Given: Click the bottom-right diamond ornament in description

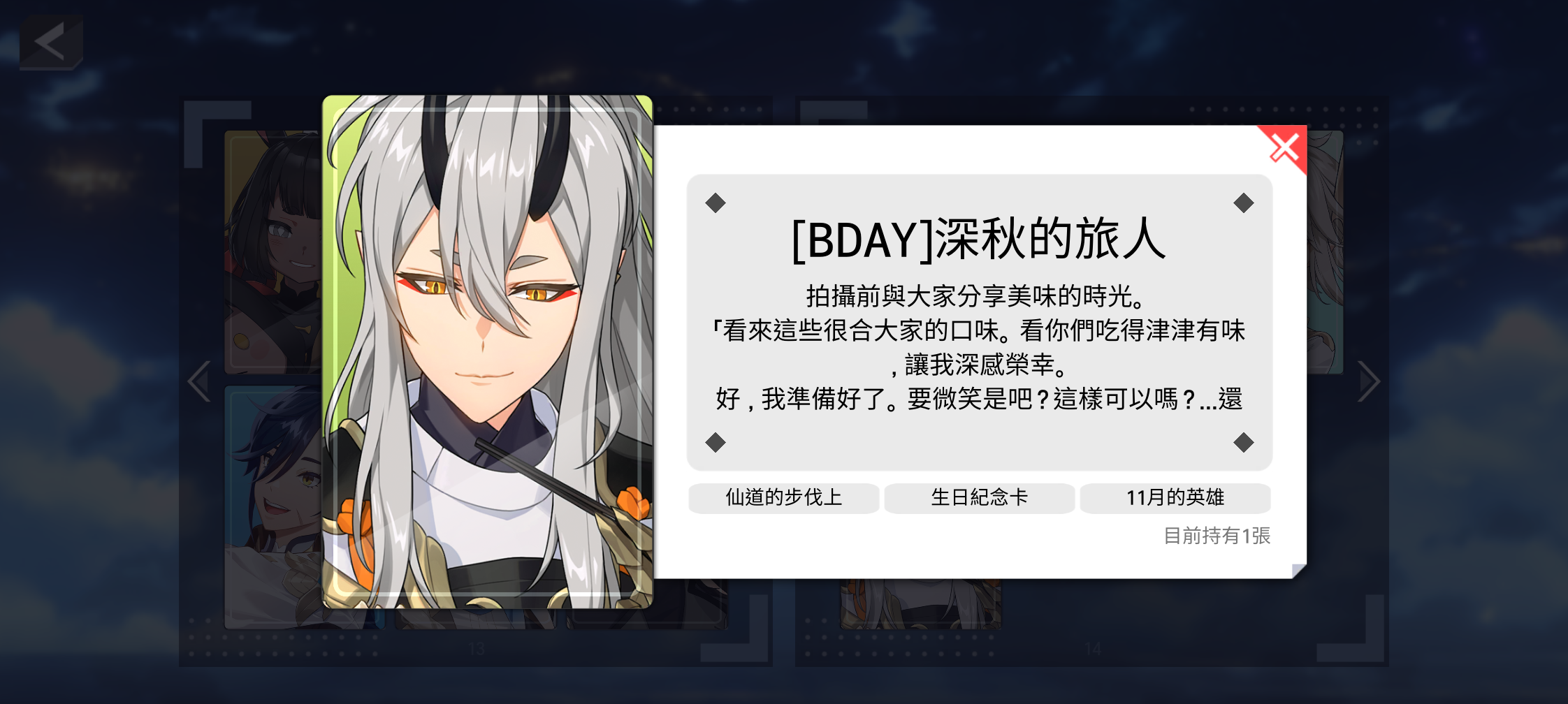Looking at the screenshot, I should (1244, 442).
